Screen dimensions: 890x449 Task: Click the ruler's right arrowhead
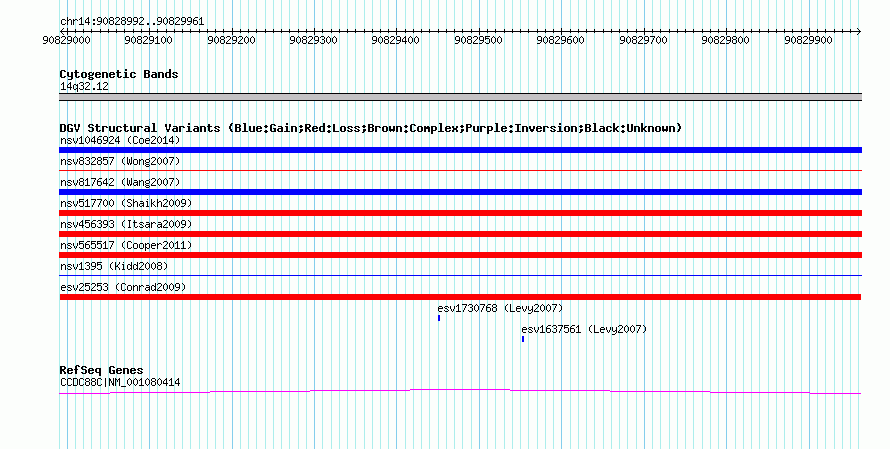click(859, 32)
